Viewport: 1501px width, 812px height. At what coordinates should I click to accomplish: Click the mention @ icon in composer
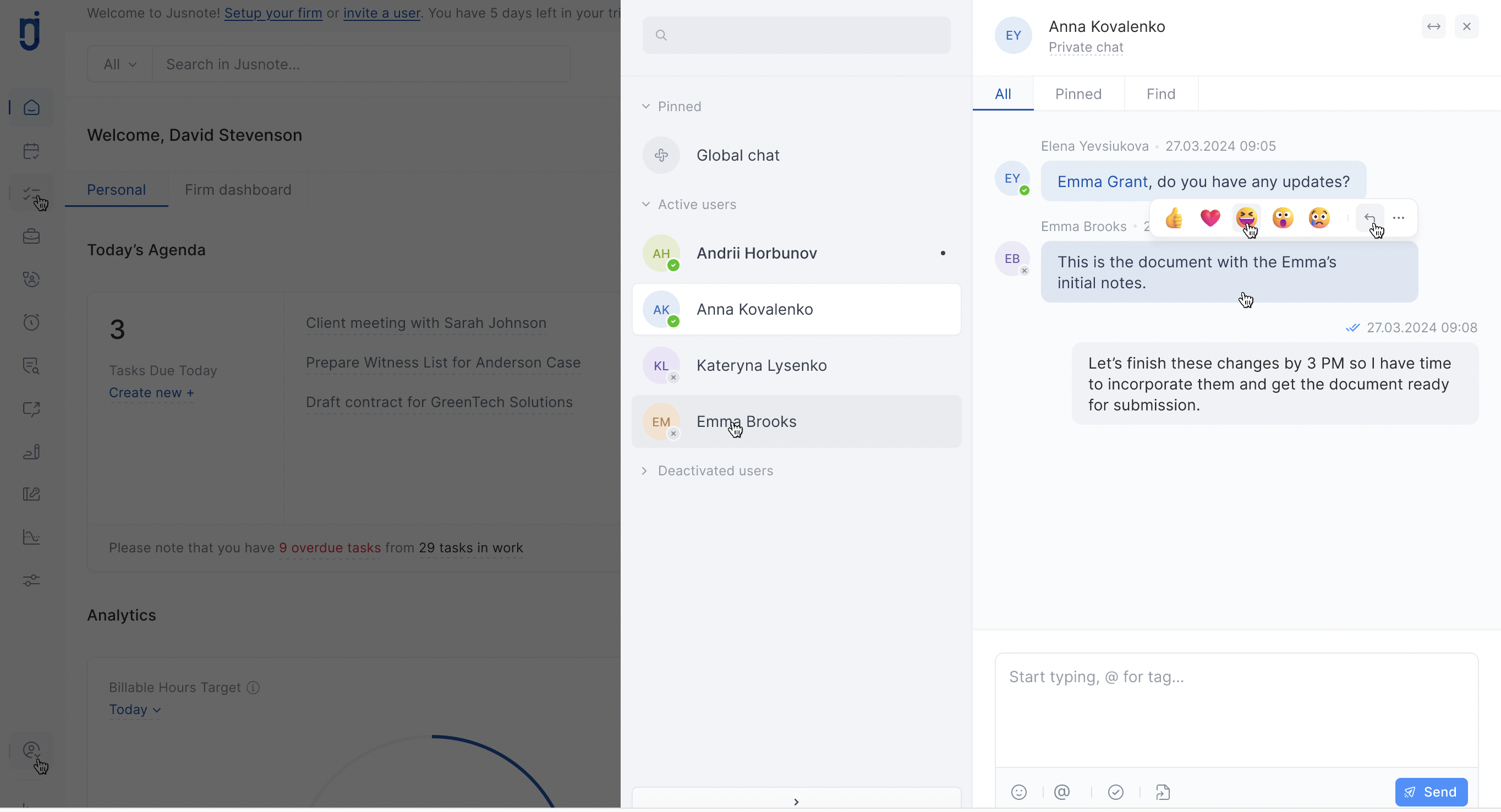(x=1062, y=792)
